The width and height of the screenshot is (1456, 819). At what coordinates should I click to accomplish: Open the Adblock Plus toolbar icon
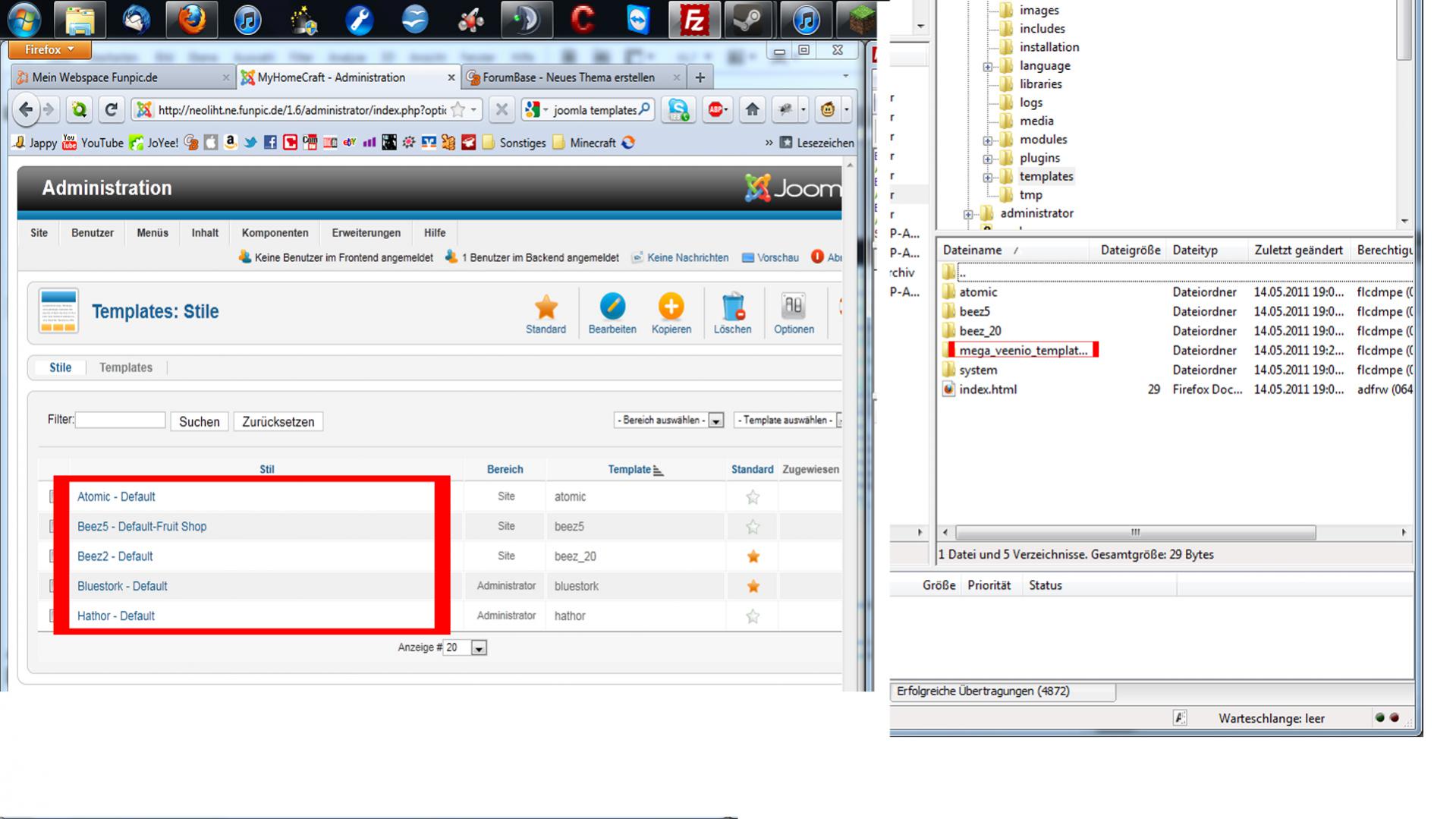tap(717, 110)
